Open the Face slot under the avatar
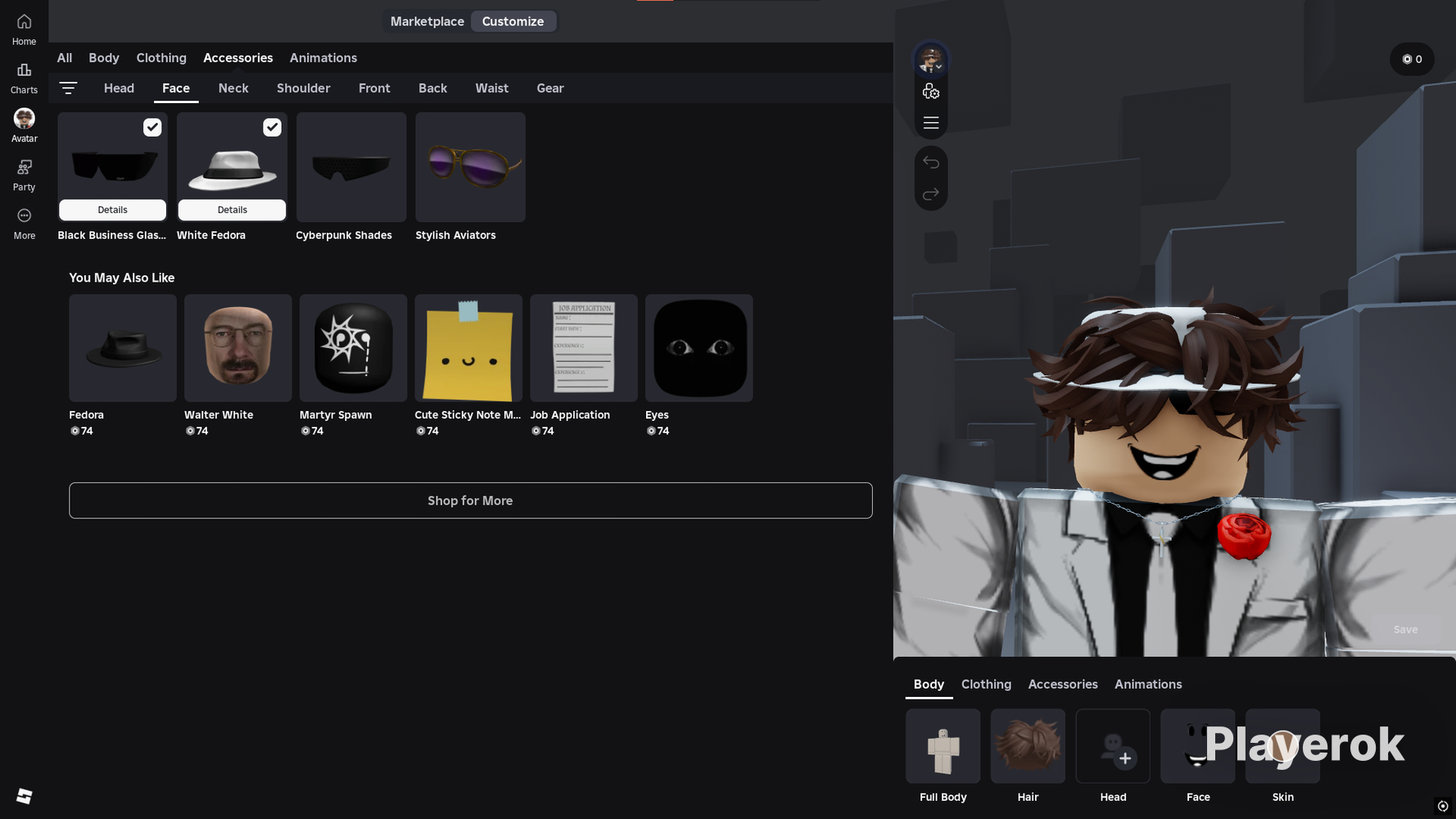Viewport: 1456px width, 819px height. pos(1198,746)
